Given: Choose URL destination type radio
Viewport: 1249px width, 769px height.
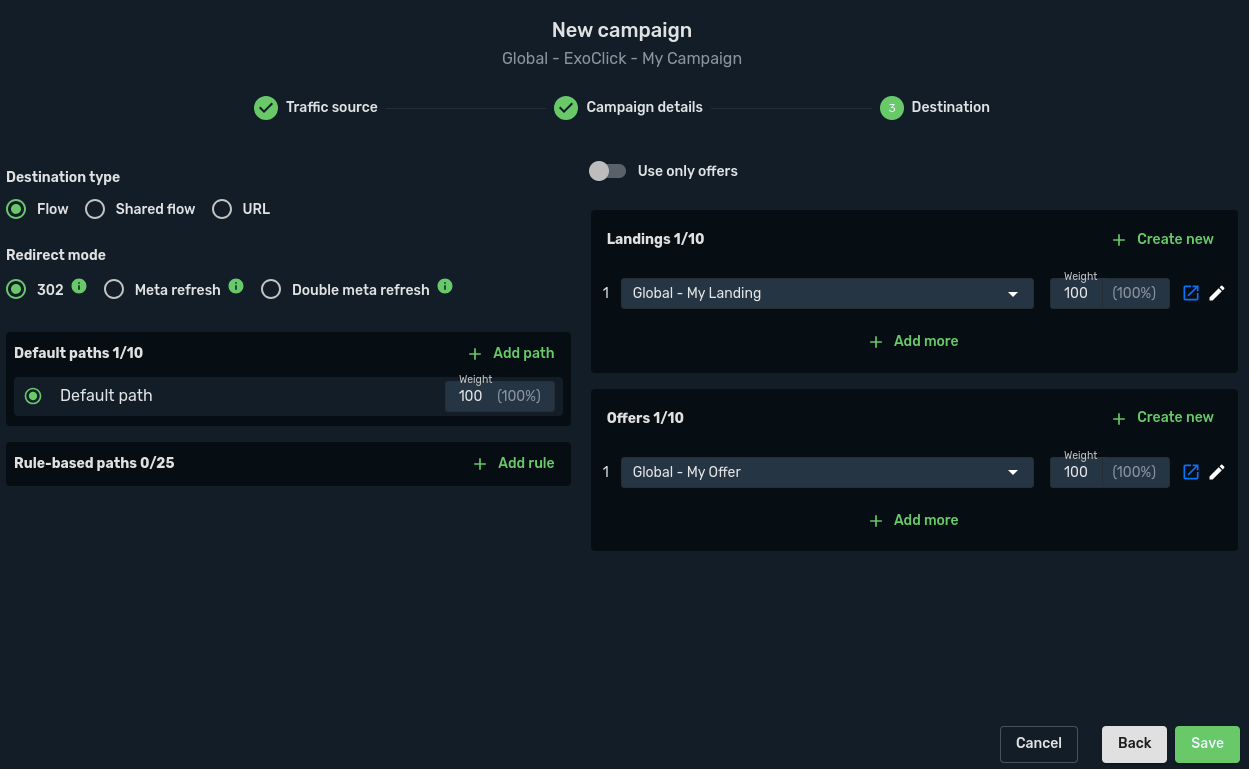Looking at the screenshot, I should pos(222,209).
